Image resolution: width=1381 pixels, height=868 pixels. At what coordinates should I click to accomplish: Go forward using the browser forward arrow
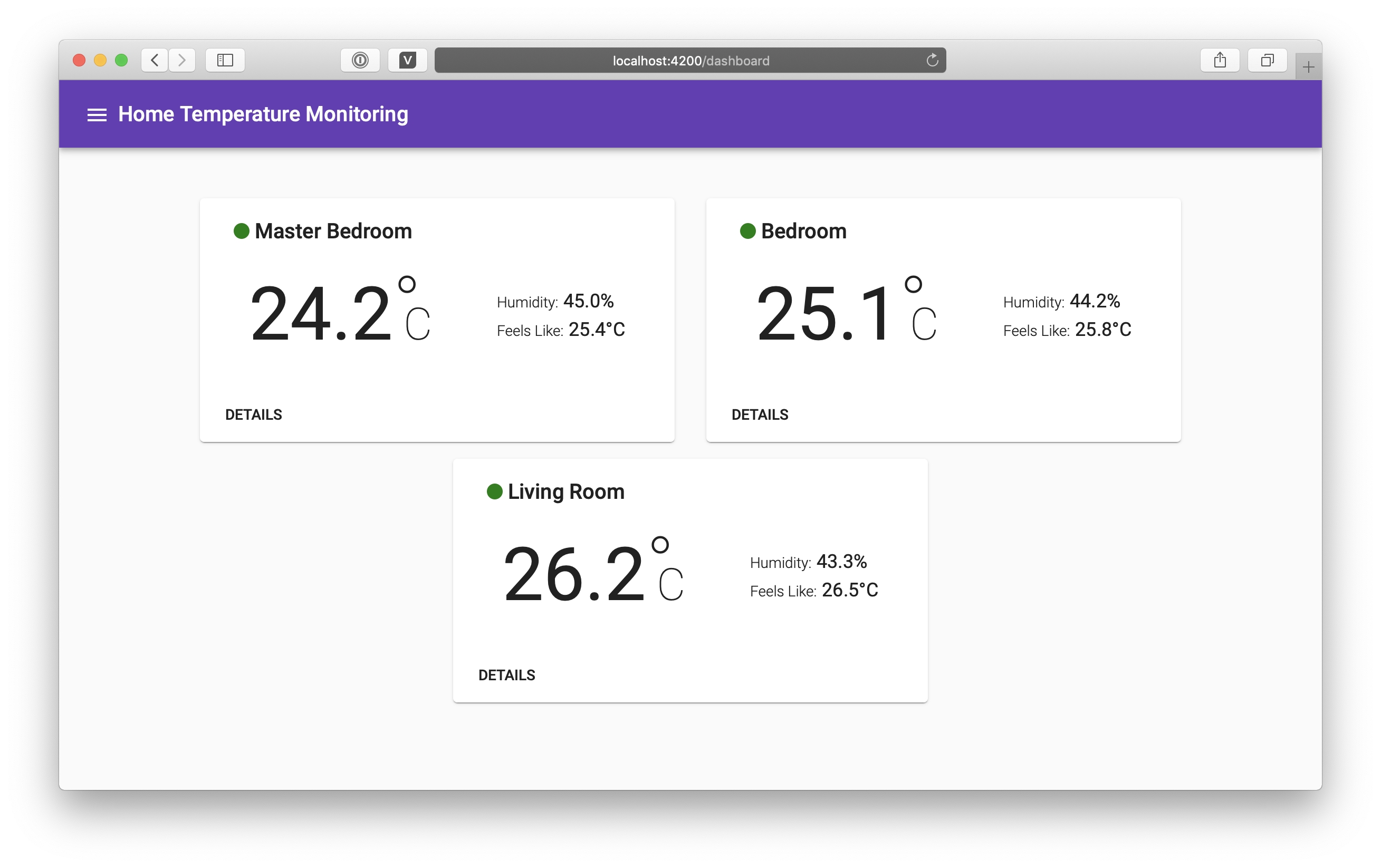[x=182, y=60]
